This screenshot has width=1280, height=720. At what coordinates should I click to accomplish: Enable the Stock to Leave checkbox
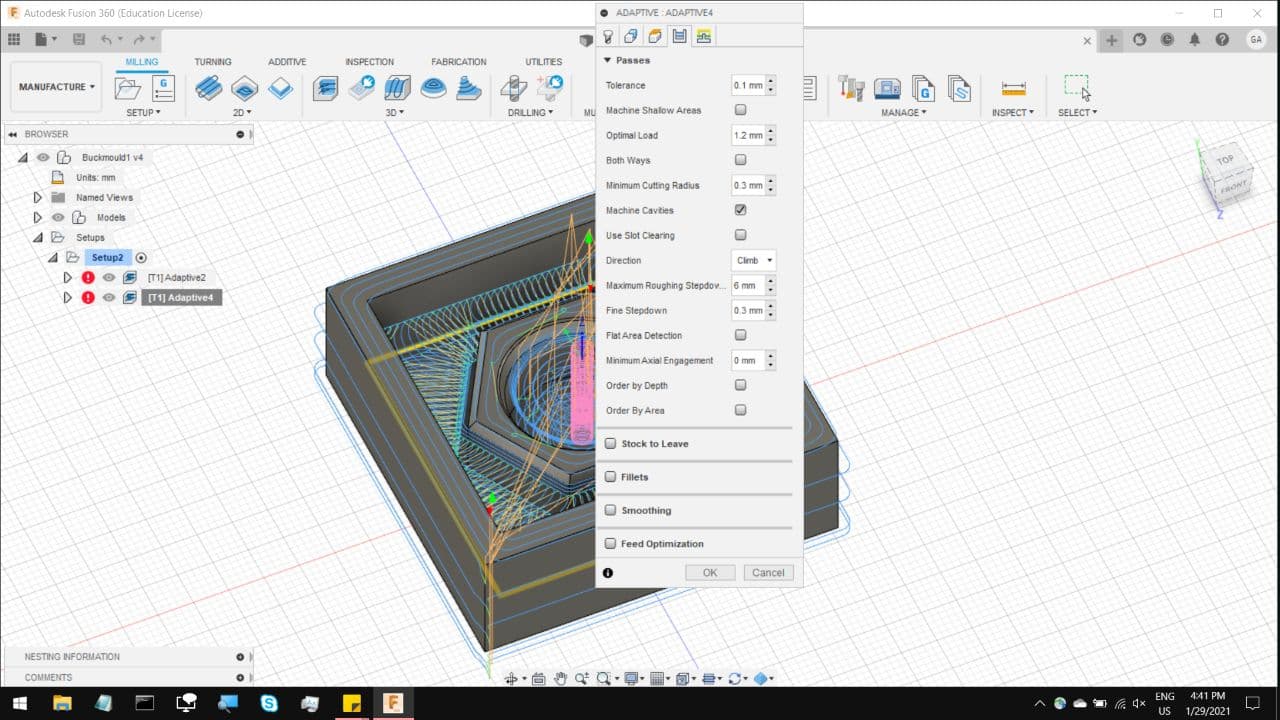coord(611,444)
